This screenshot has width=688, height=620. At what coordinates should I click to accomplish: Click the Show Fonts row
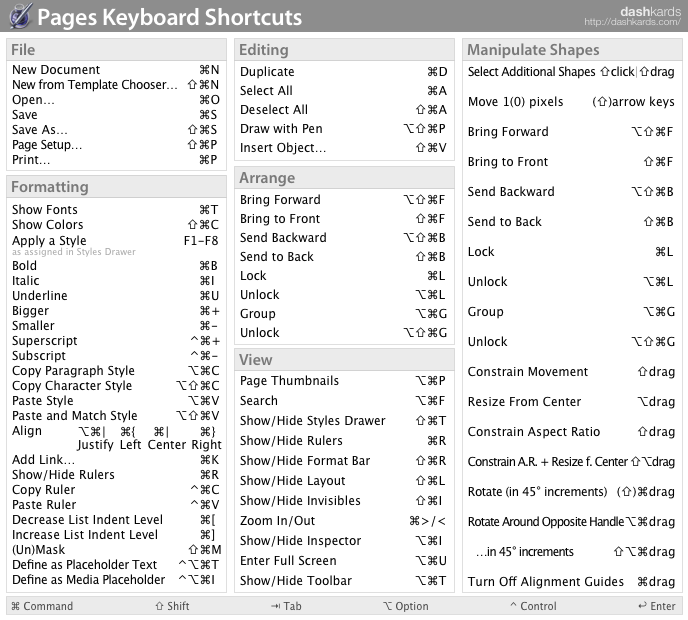point(116,210)
